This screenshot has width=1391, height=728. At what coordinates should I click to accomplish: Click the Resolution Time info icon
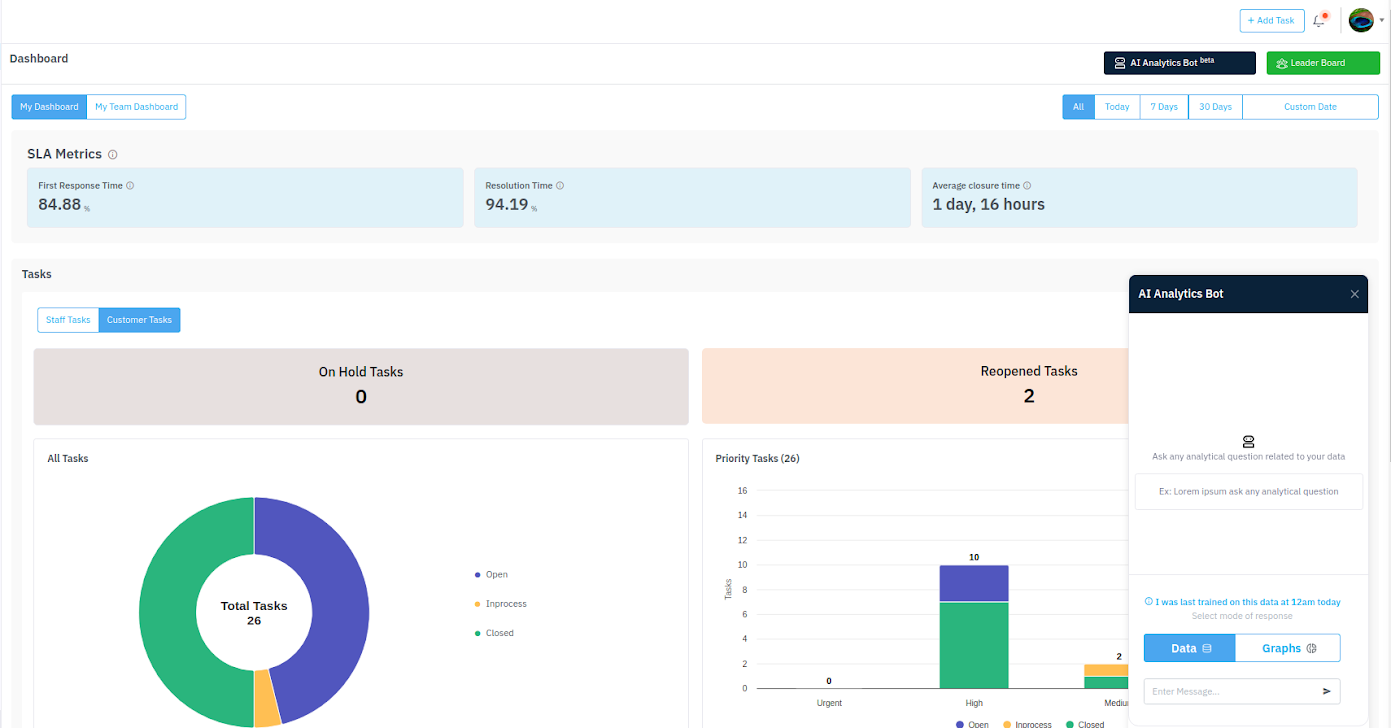[560, 186]
